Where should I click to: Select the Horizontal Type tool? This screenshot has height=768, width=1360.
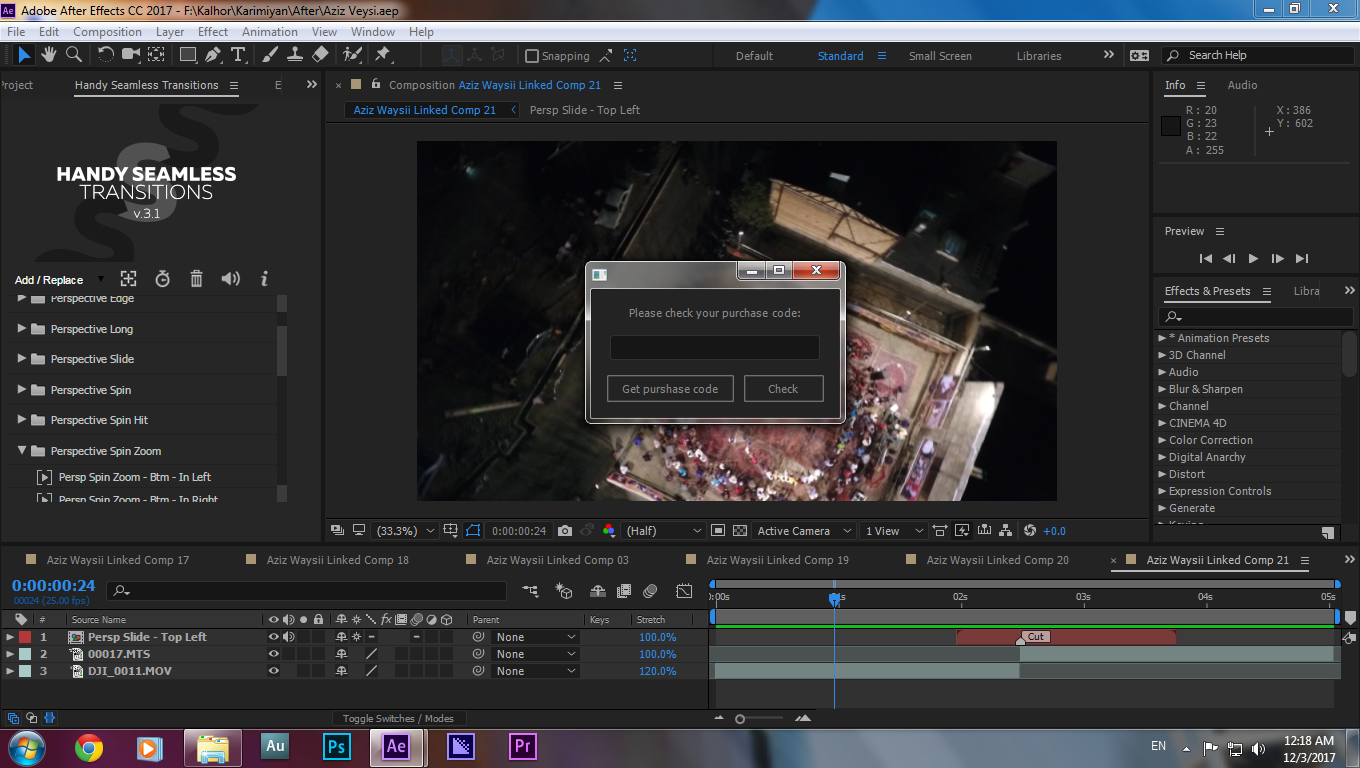[238, 55]
